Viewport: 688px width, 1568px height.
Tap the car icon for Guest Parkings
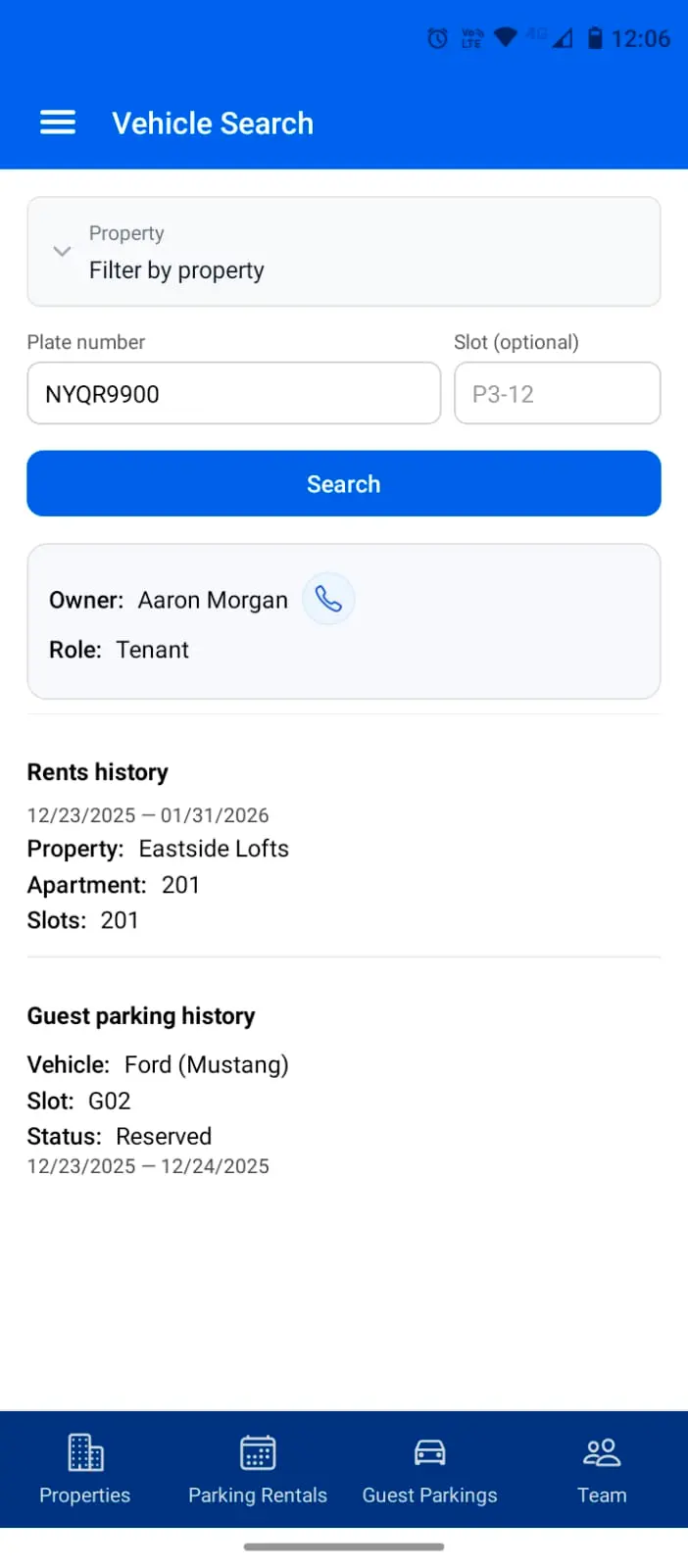[429, 1452]
